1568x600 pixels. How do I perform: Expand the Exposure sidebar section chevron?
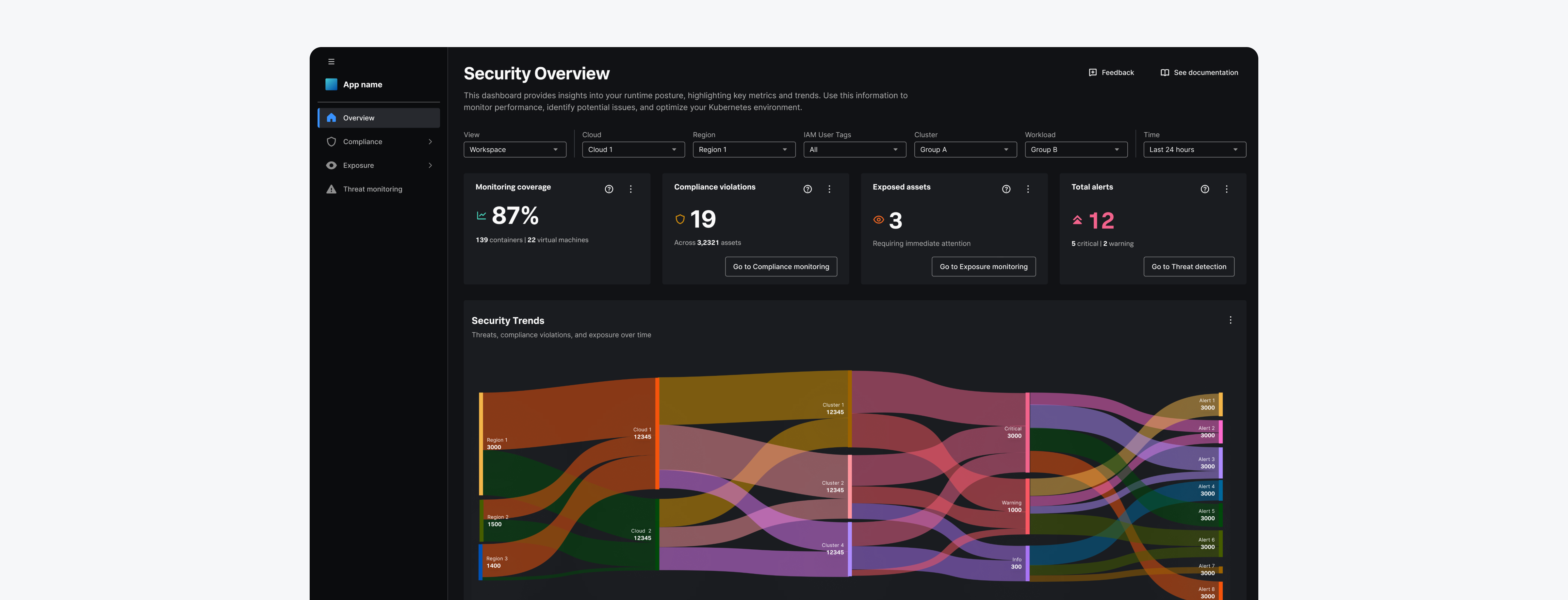[x=430, y=165]
